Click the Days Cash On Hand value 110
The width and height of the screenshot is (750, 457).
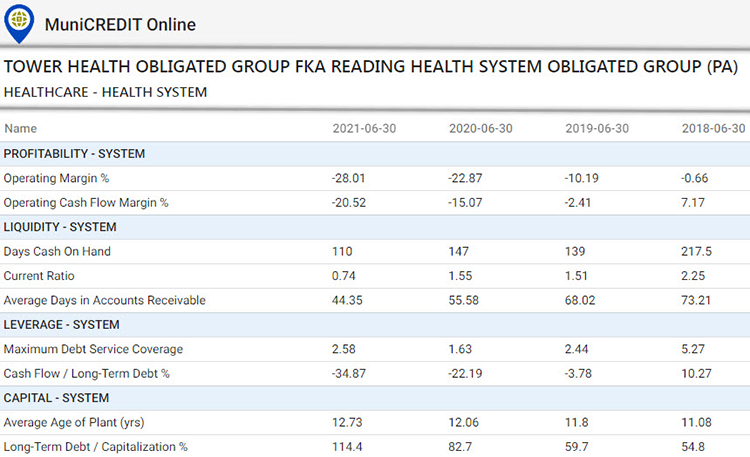(342, 251)
